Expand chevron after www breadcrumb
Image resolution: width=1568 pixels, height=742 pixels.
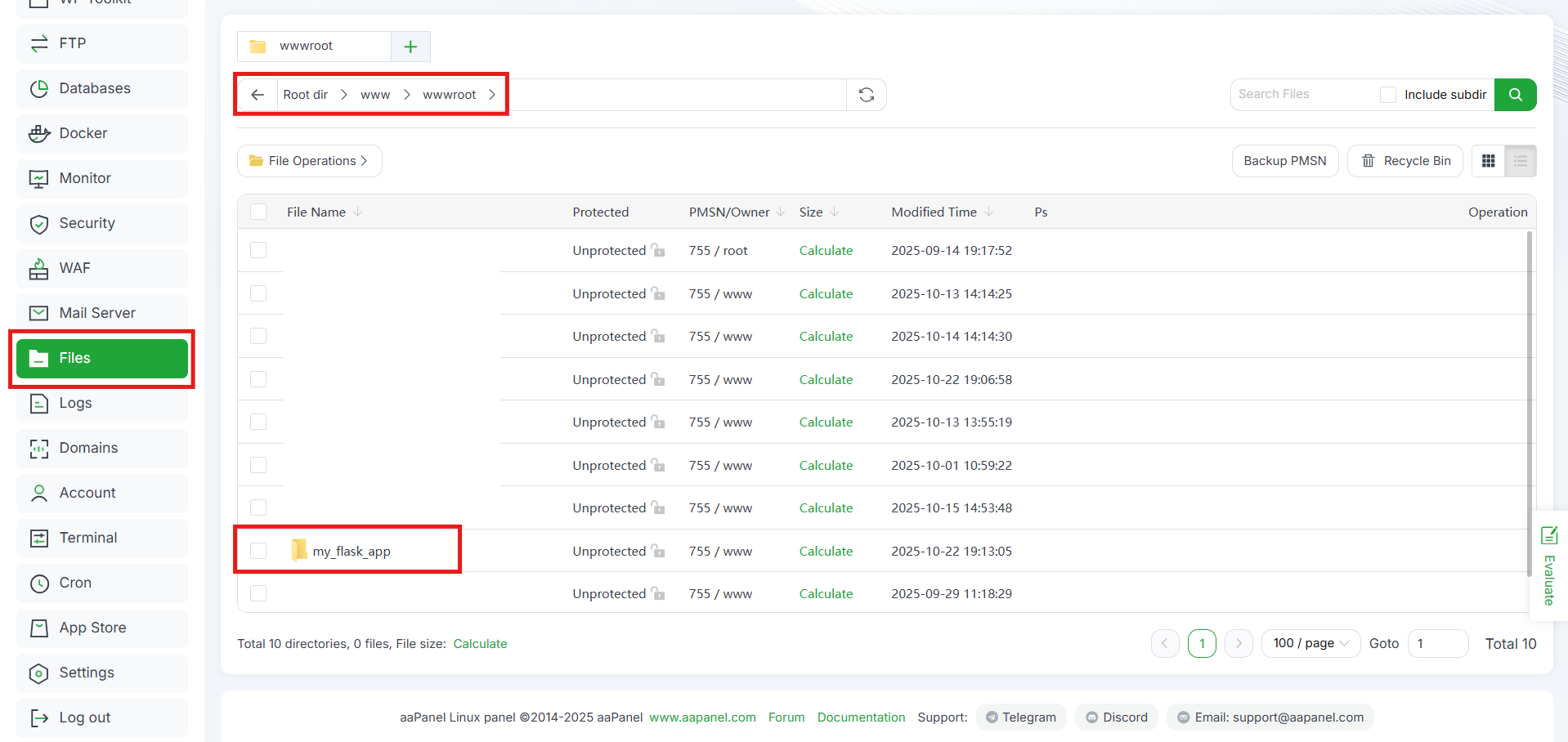tap(407, 95)
